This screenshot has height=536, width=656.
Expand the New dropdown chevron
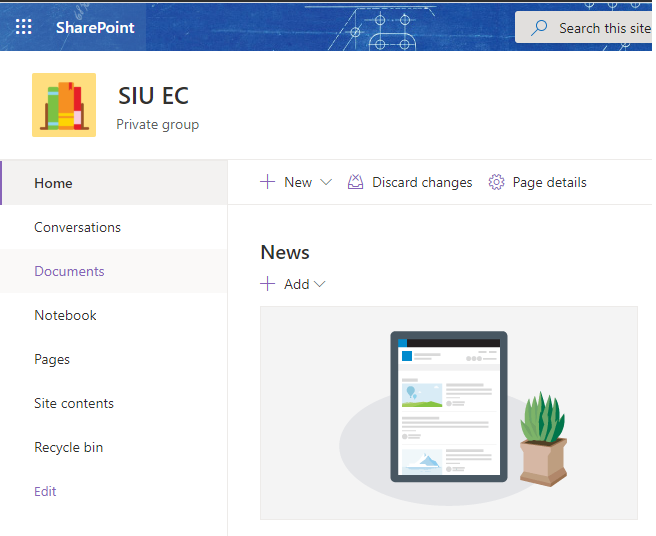point(326,182)
